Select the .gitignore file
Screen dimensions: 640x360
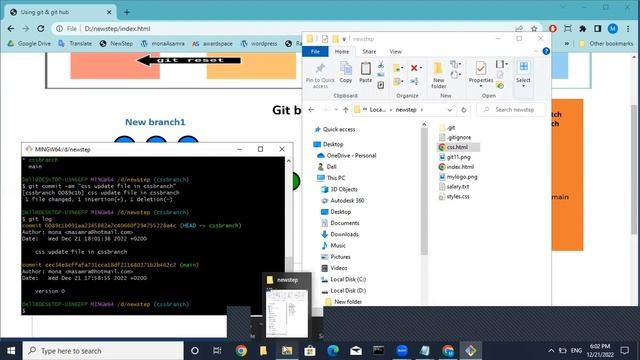tap(455, 138)
